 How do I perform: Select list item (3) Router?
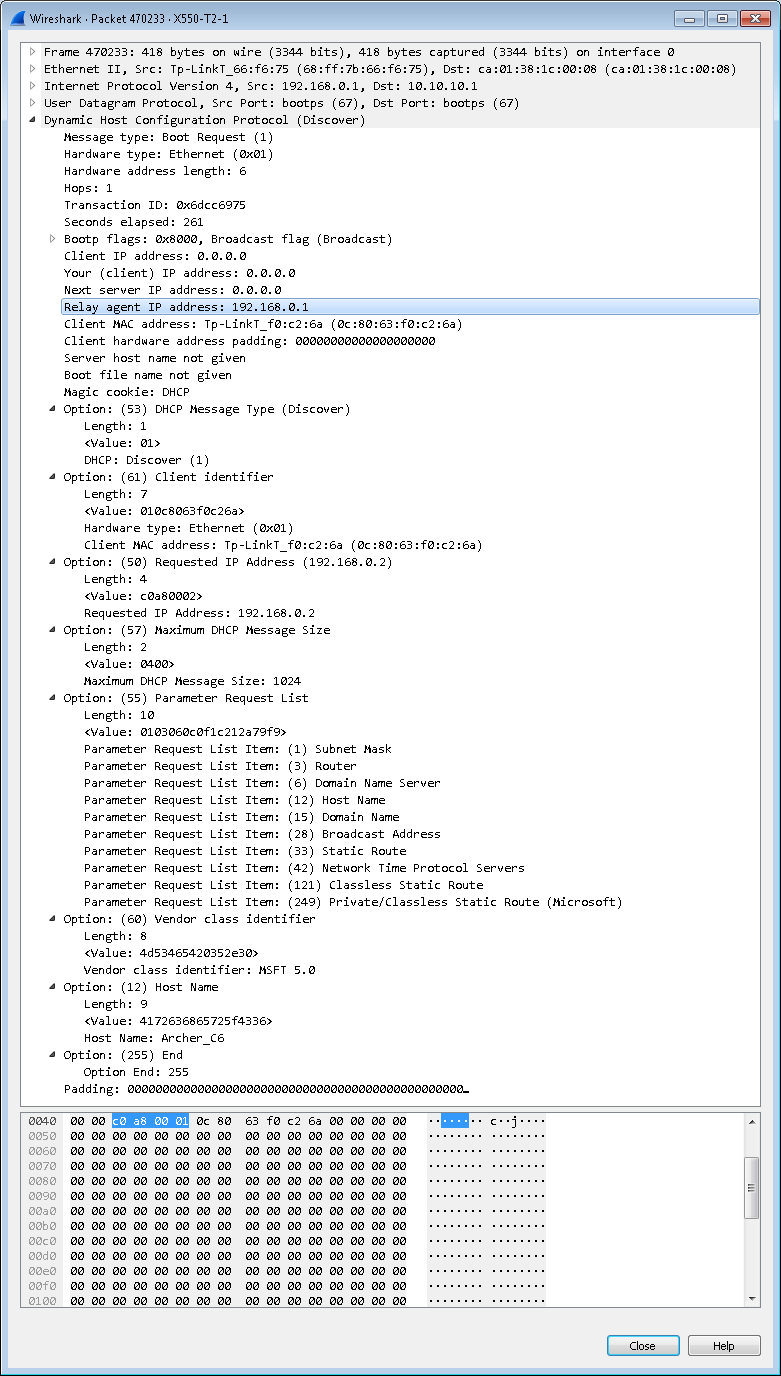220,766
